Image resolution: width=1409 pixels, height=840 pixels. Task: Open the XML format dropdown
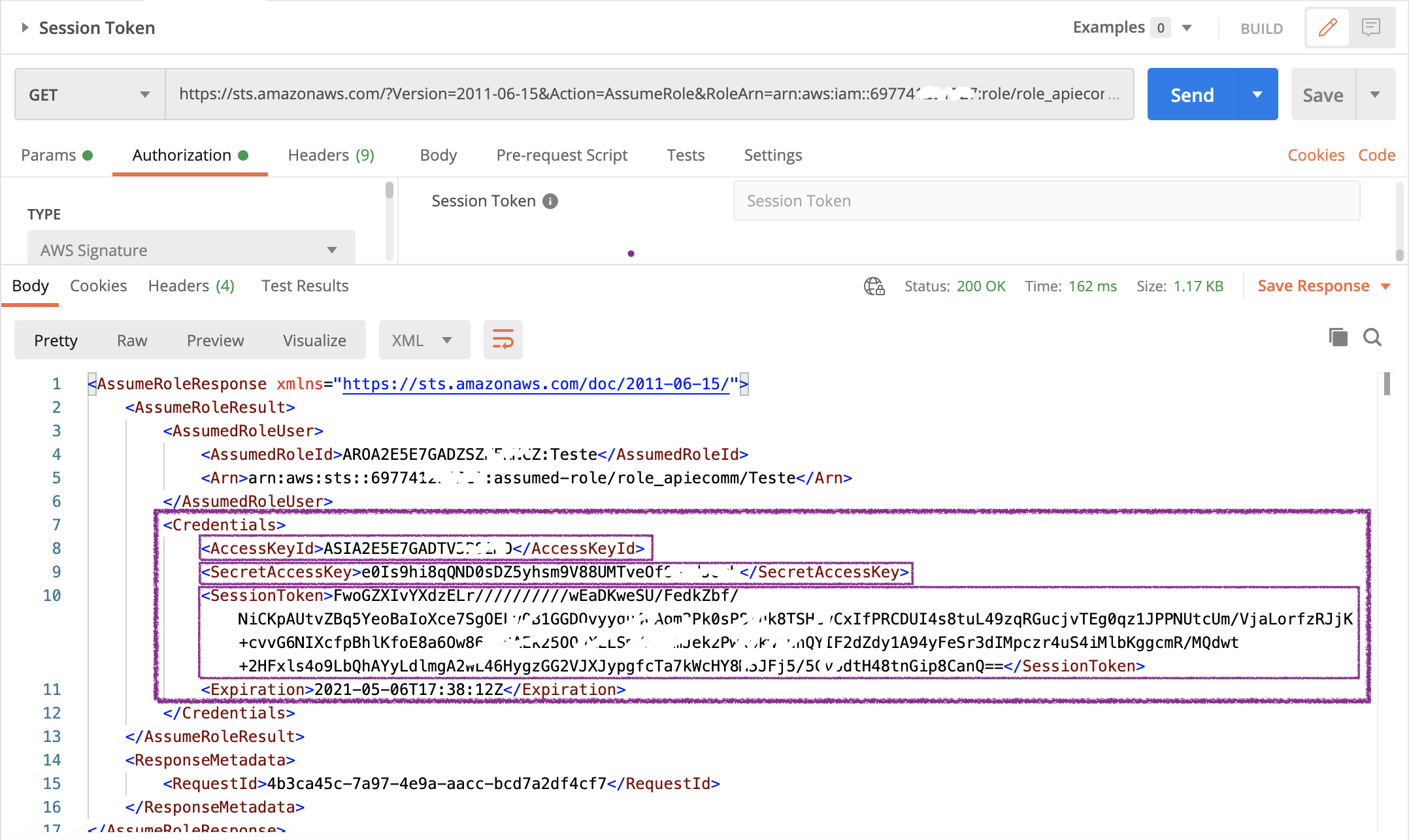(x=424, y=340)
